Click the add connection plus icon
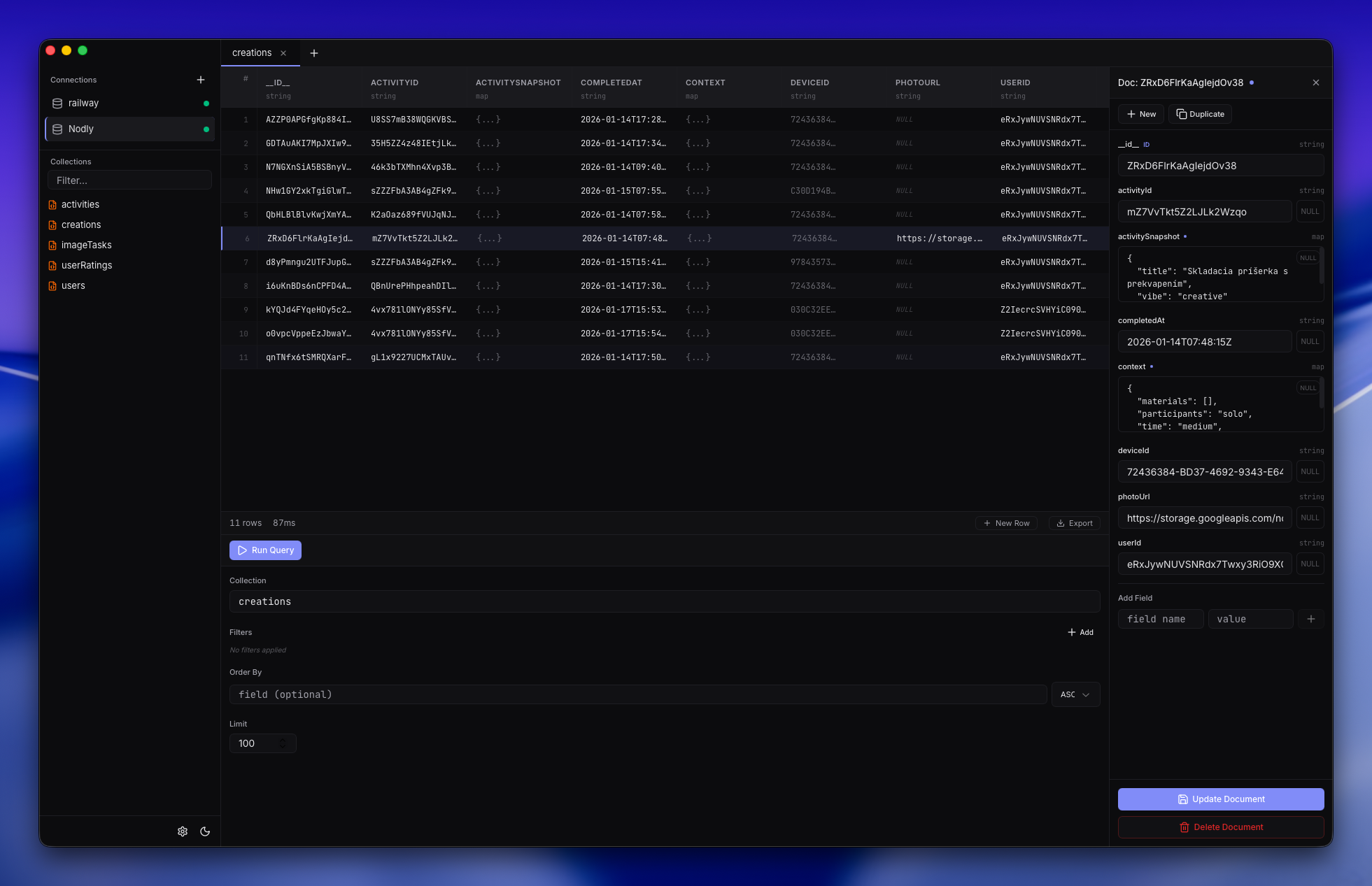This screenshot has height=886, width=1372. click(201, 80)
